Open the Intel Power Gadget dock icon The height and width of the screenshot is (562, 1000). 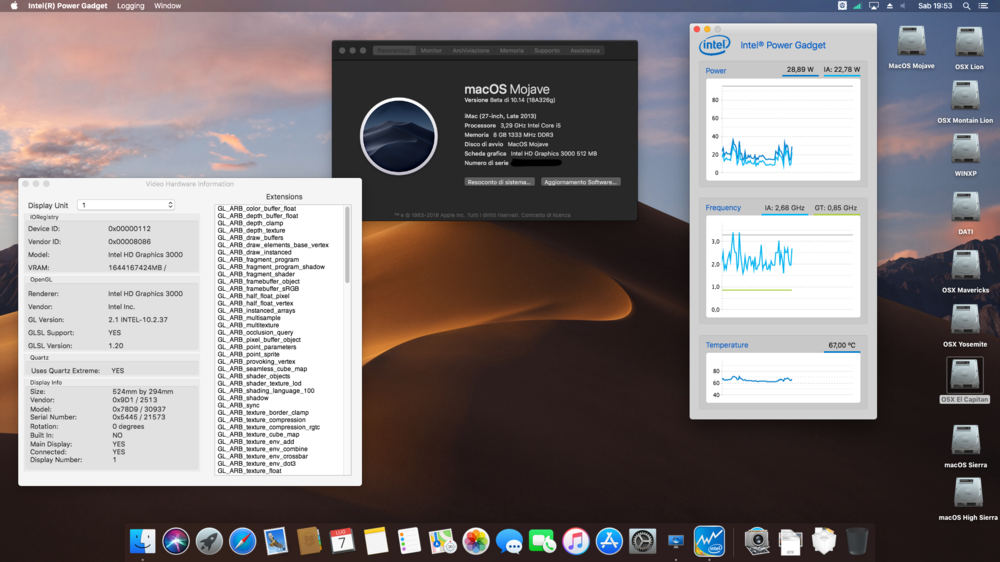pos(709,541)
